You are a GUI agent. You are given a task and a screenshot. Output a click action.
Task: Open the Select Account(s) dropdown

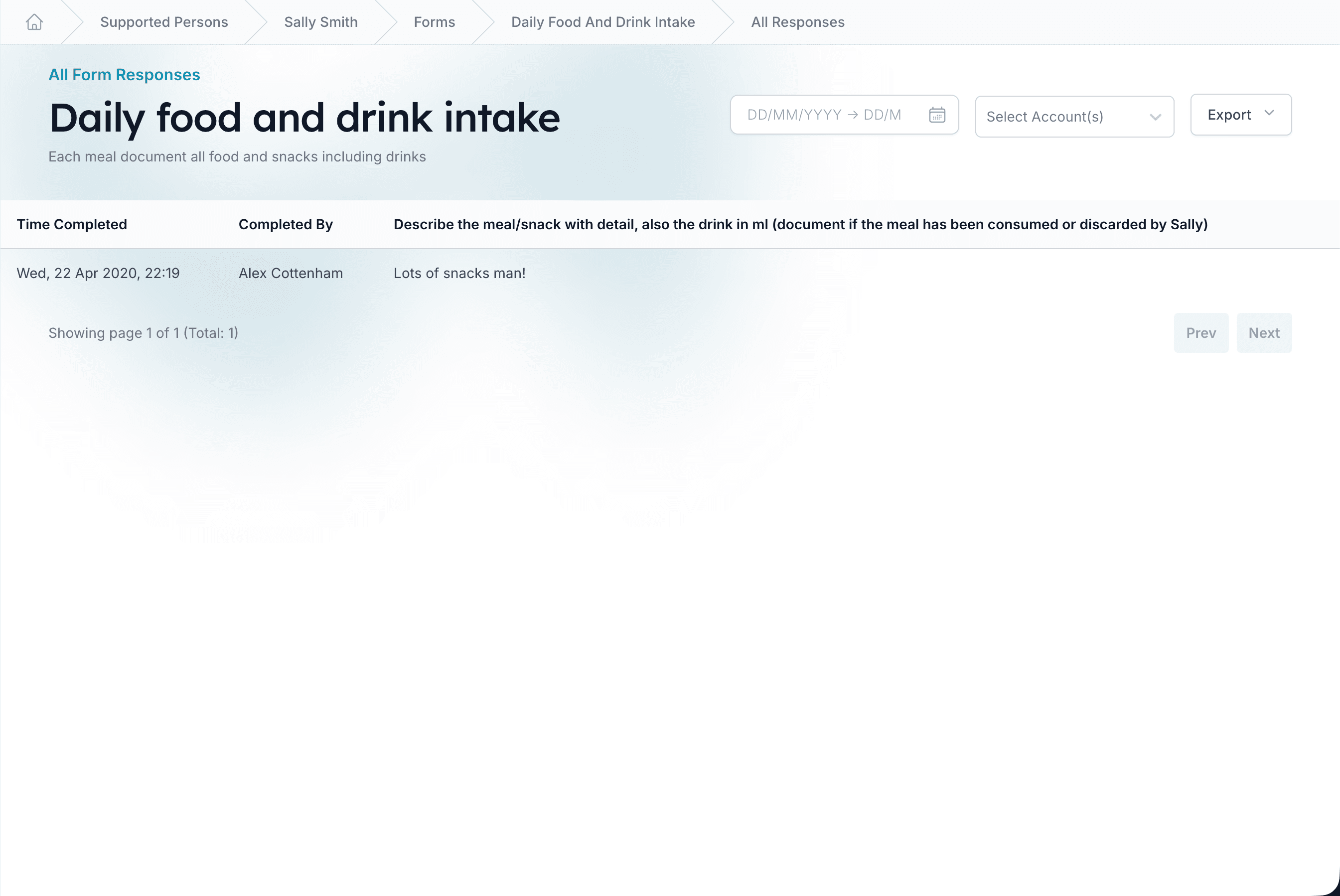pos(1074,117)
